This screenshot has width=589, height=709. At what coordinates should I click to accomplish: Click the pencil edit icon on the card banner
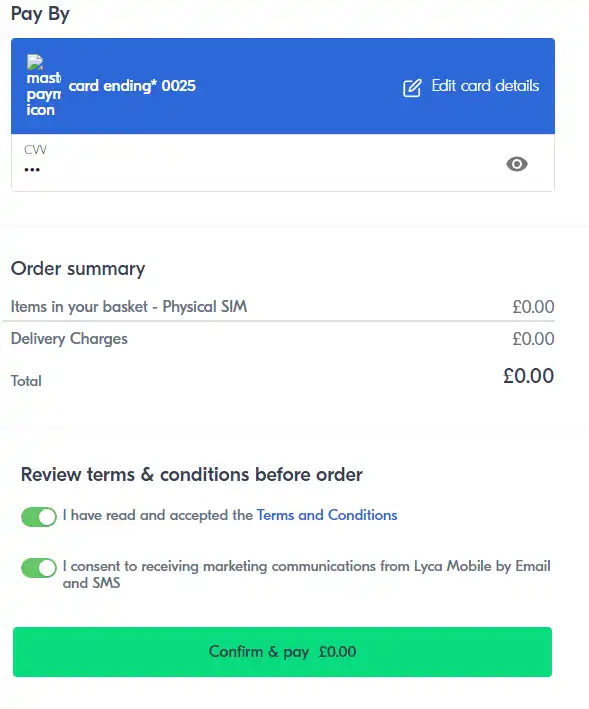pos(412,87)
